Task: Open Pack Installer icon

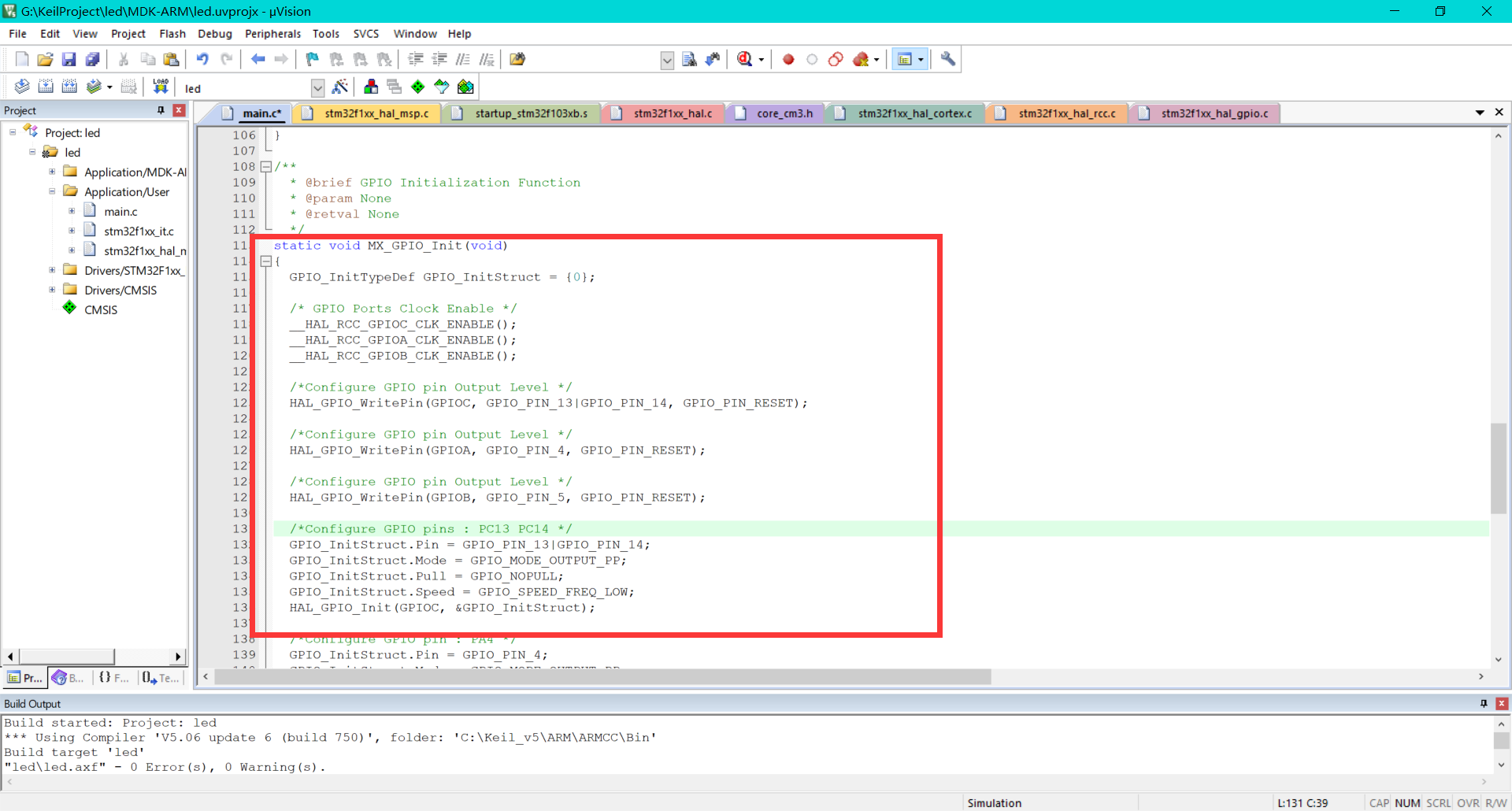Action: 465,87
